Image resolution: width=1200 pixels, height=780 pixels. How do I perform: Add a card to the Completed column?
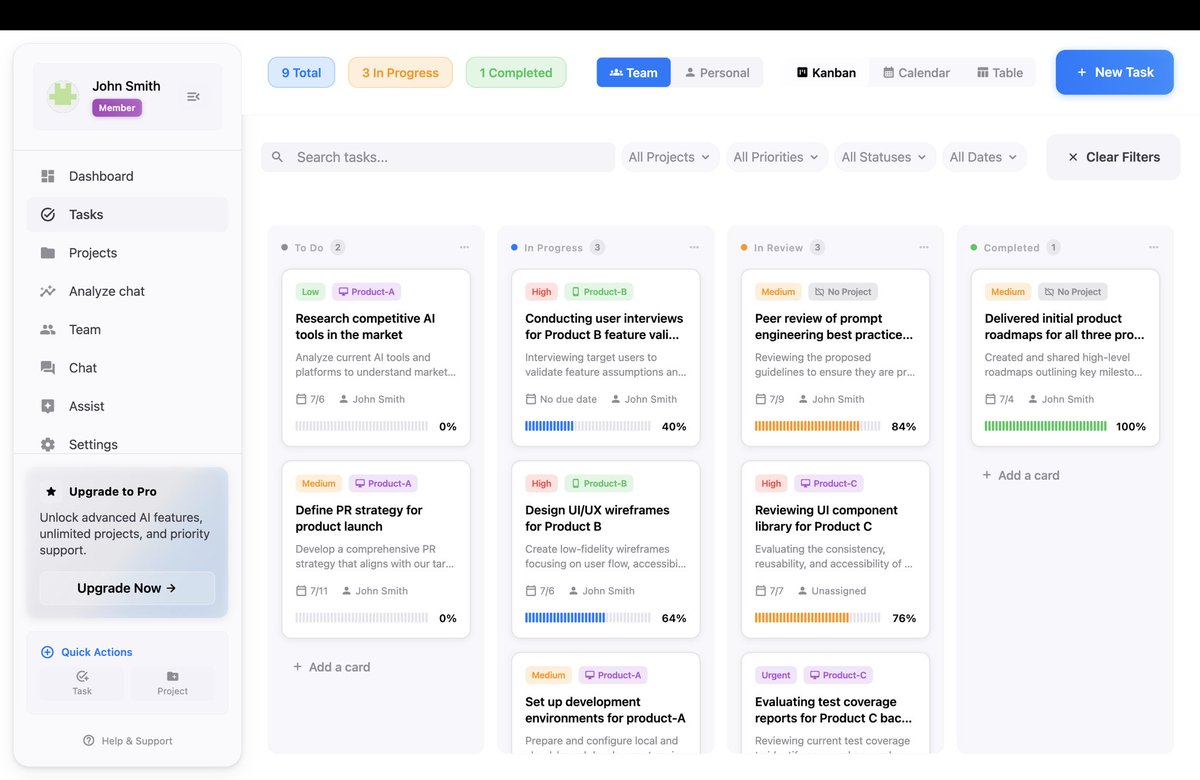(1021, 475)
